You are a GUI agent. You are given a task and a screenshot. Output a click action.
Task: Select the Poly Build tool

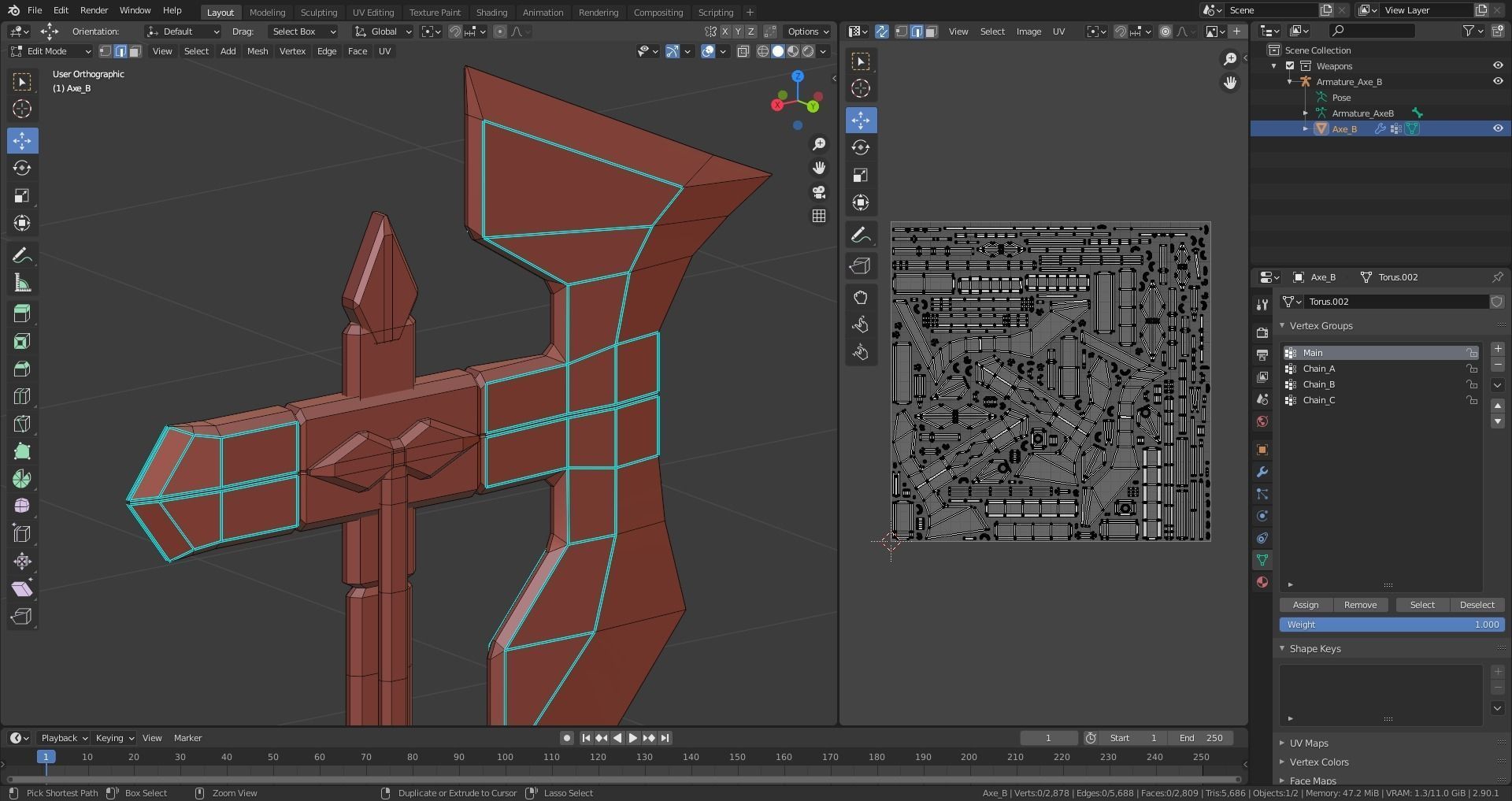tap(22, 451)
